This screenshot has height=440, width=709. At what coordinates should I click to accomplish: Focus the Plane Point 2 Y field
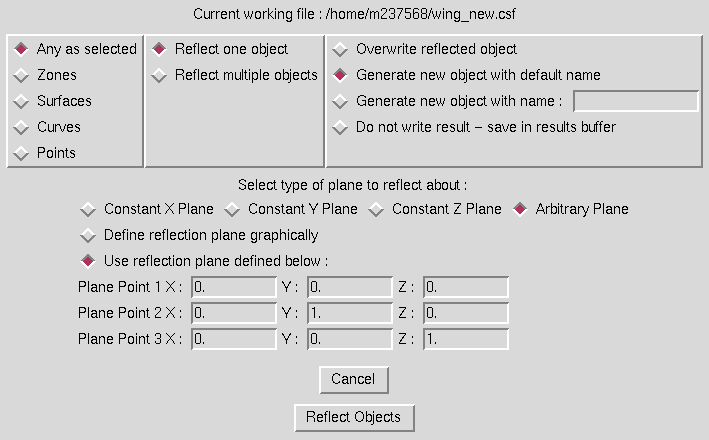pyautogui.click(x=349, y=314)
